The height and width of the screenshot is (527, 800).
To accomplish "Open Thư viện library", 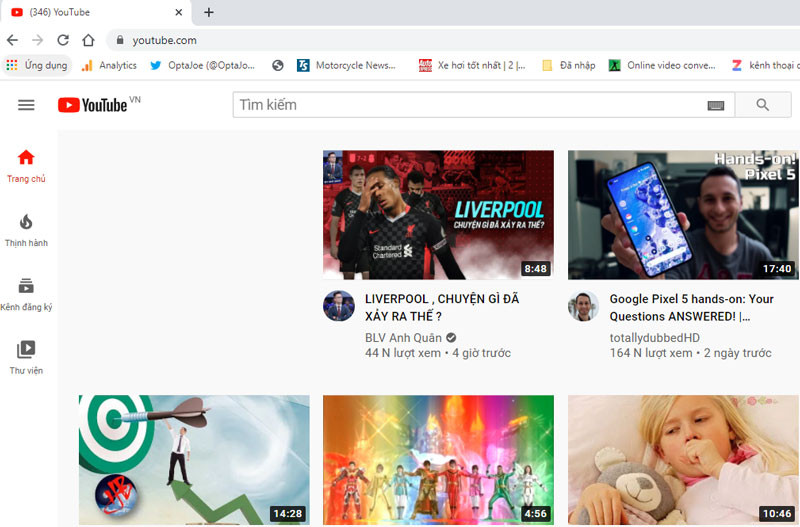I will [26, 358].
